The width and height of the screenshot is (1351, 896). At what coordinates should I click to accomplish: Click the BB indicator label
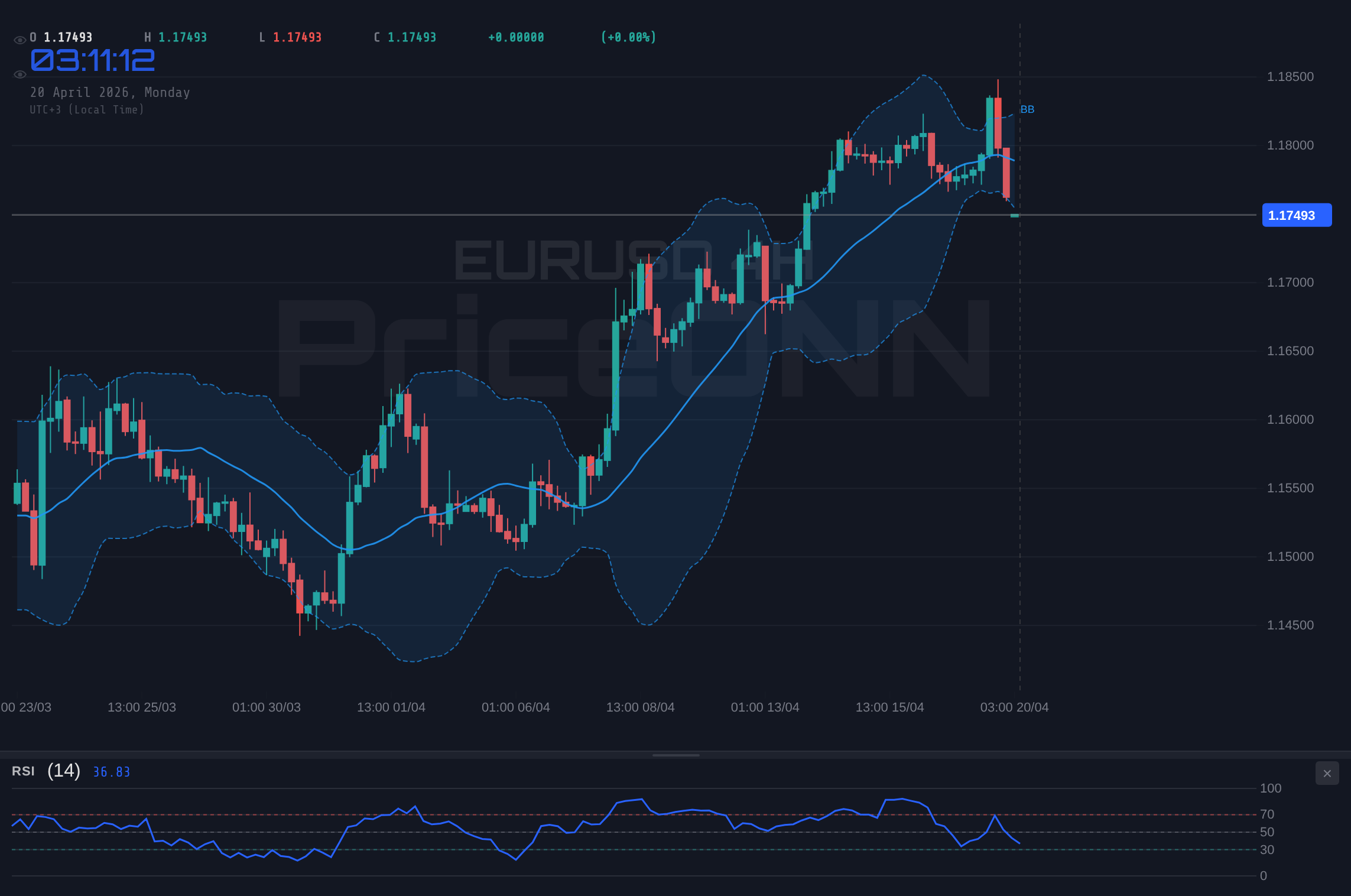tap(1027, 109)
